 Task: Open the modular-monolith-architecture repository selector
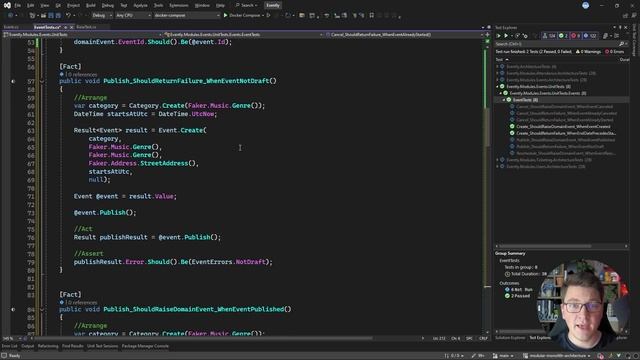click(x=557, y=356)
